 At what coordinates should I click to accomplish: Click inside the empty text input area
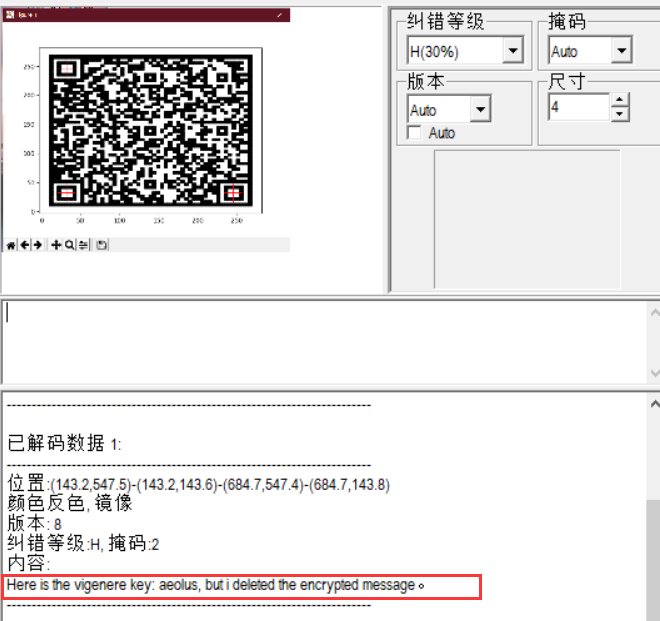[324, 341]
